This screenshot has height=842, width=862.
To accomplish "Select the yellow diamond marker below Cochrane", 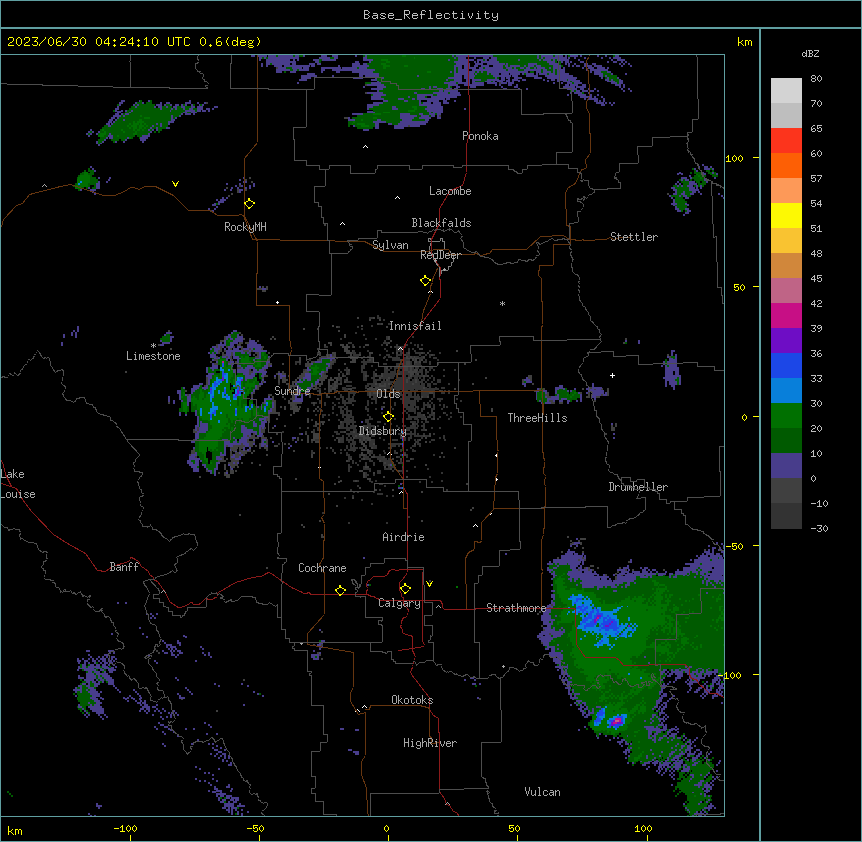I will (x=340, y=590).
